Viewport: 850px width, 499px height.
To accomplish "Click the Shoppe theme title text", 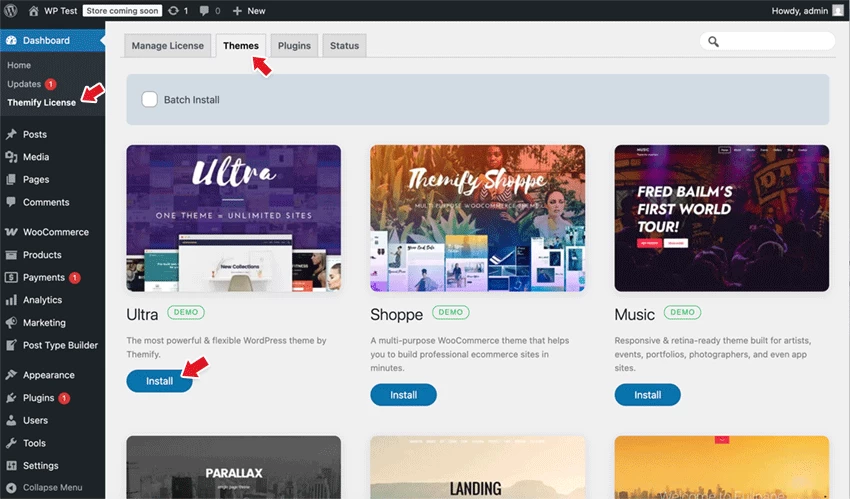I will click(x=396, y=314).
